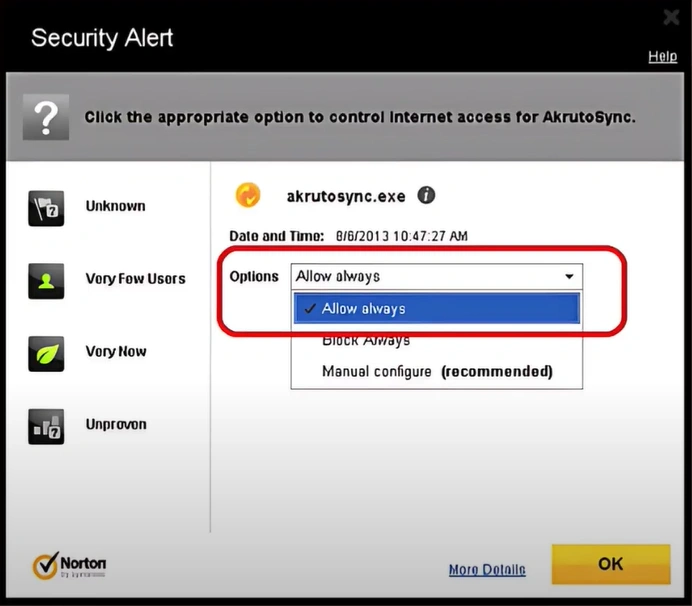Collapse the Options dropdown arrow
The width and height of the screenshot is (692, 606).
tap(569, 276)
